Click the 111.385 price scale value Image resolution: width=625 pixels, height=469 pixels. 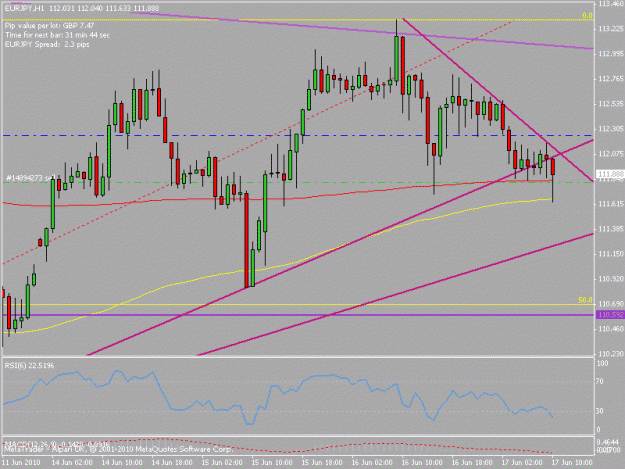610,229
